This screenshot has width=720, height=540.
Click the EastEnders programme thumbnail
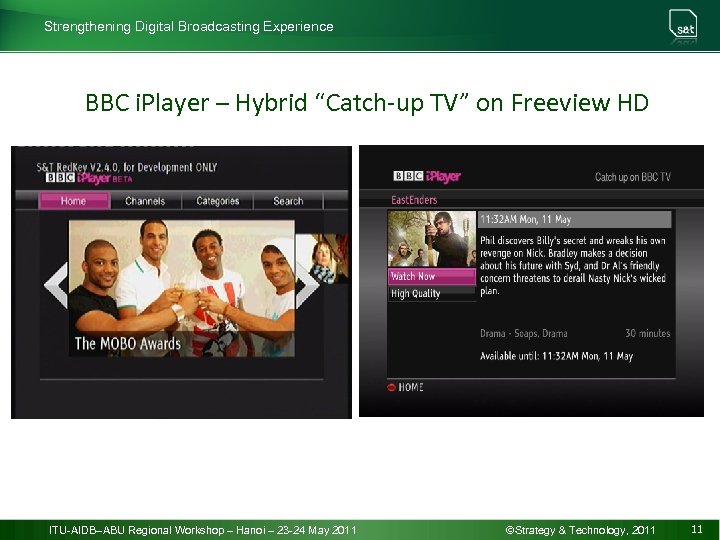[x=432, y=239]
